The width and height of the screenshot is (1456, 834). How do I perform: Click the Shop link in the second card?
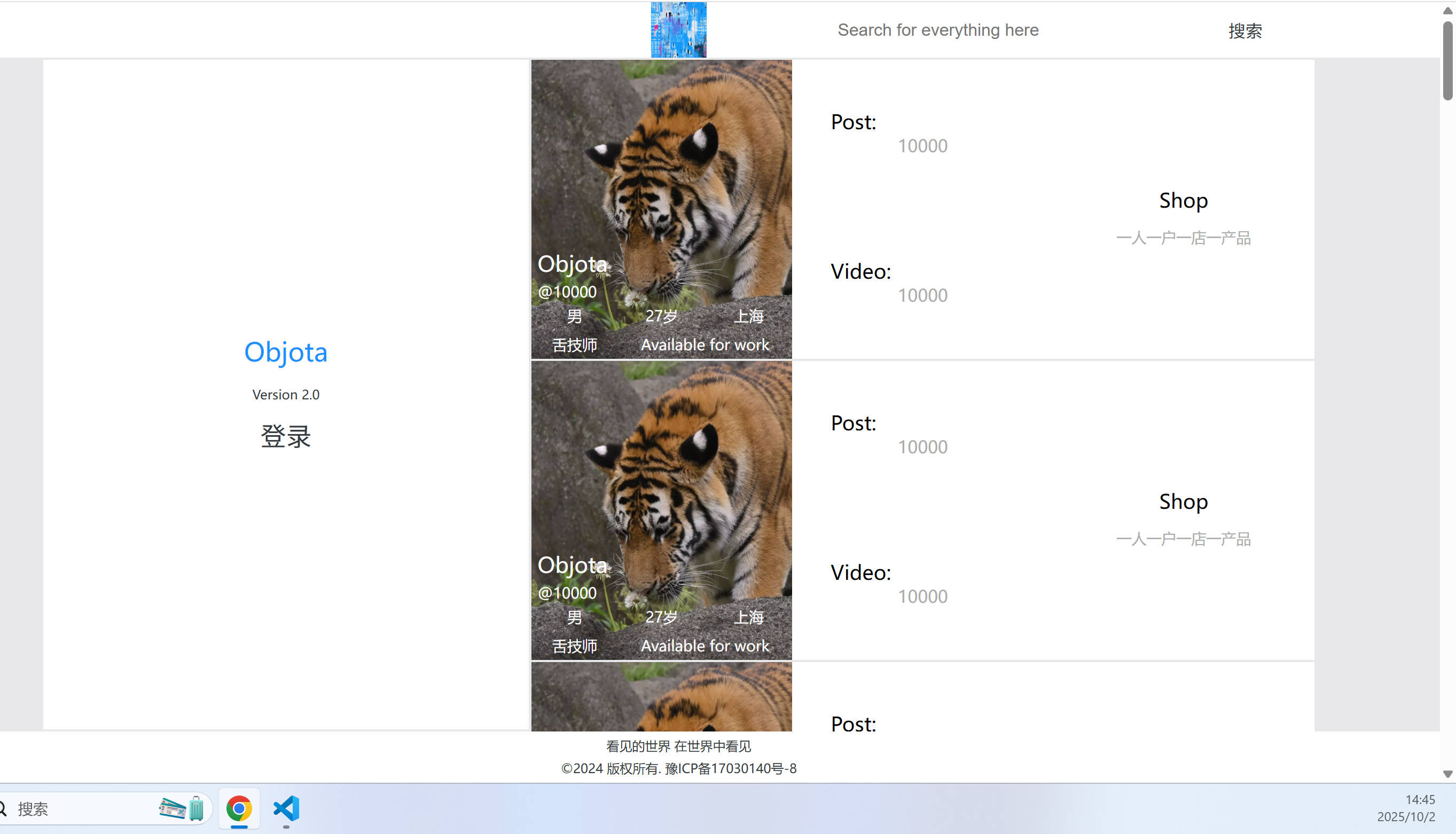[1183, 502]
